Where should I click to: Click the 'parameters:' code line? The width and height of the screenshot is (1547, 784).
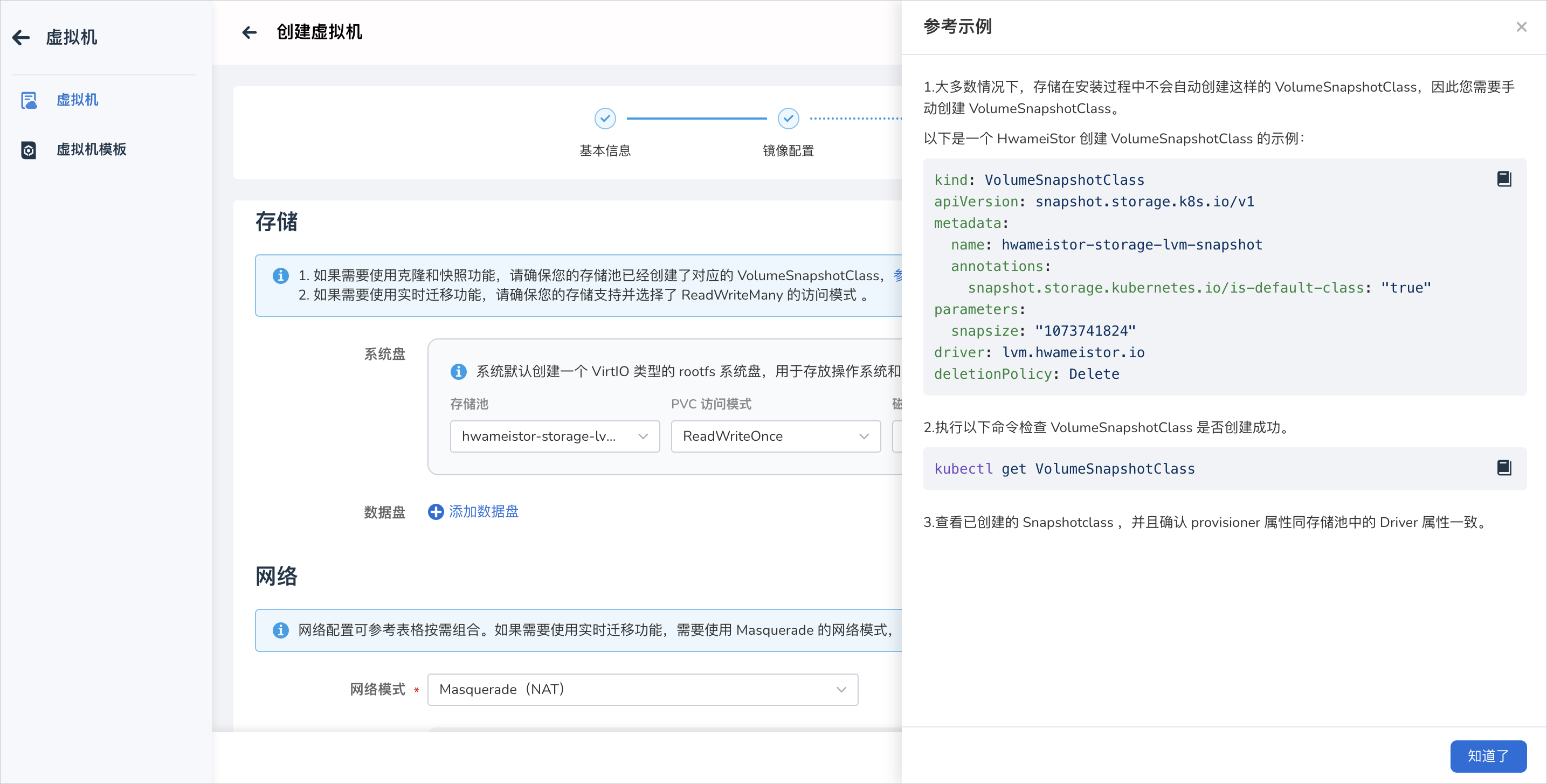pos(979,310)
